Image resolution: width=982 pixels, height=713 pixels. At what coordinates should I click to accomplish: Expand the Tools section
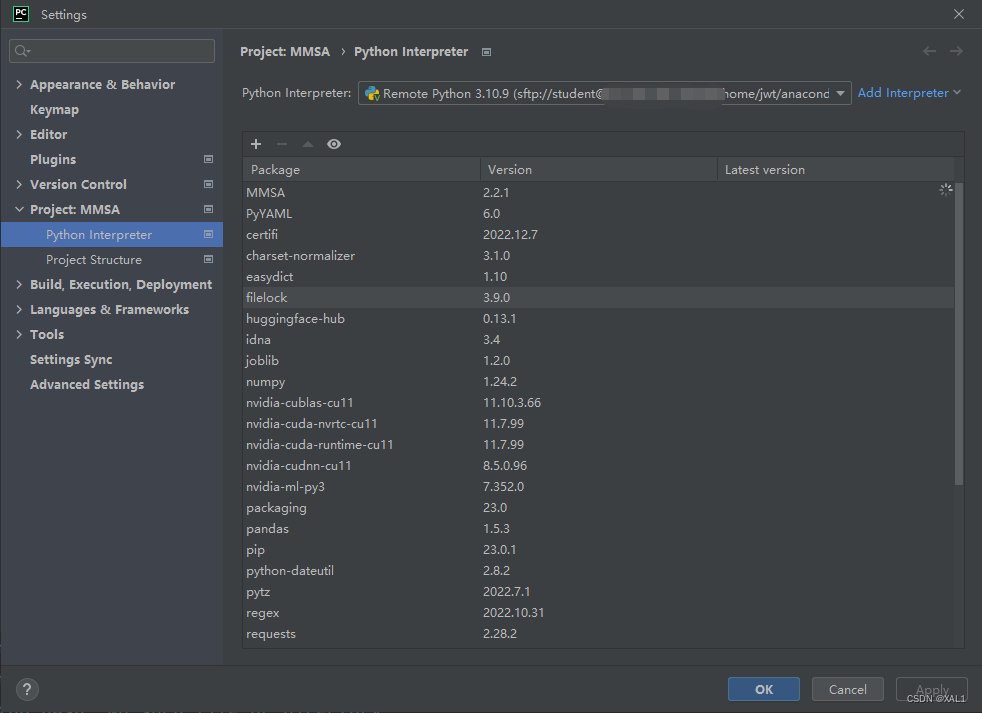(x=19, y=335)
